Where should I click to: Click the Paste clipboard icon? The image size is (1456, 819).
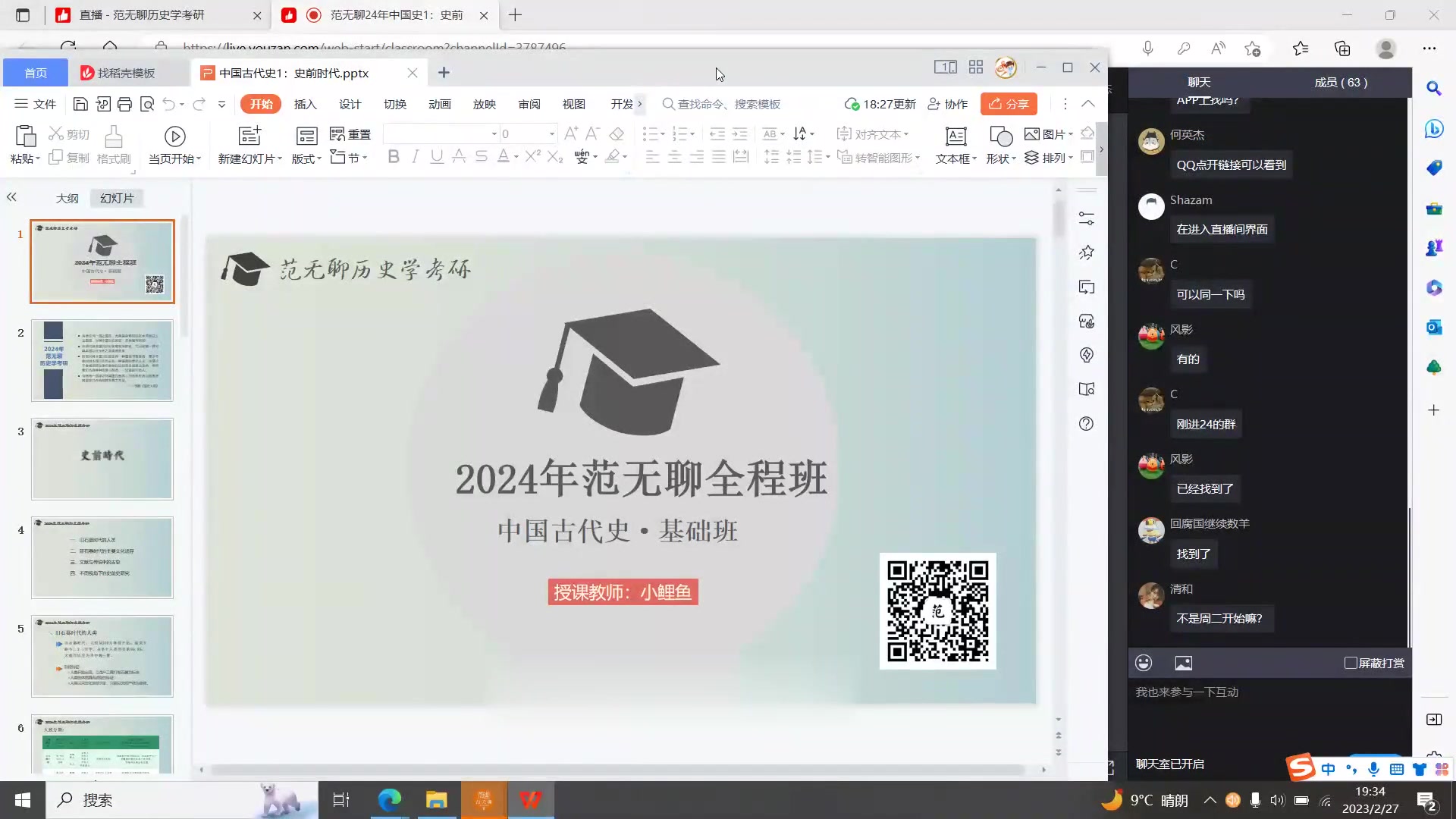[25, 136]
